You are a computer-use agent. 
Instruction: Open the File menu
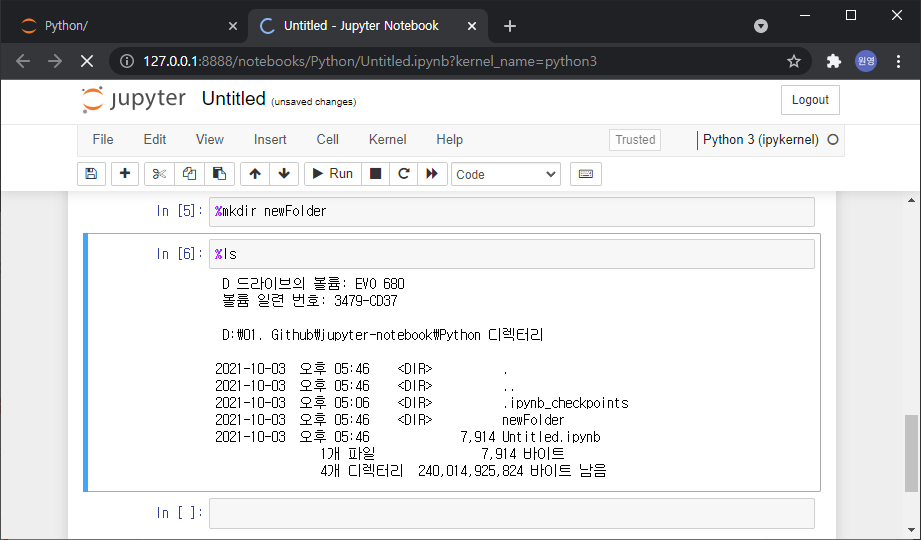(103, 140)
